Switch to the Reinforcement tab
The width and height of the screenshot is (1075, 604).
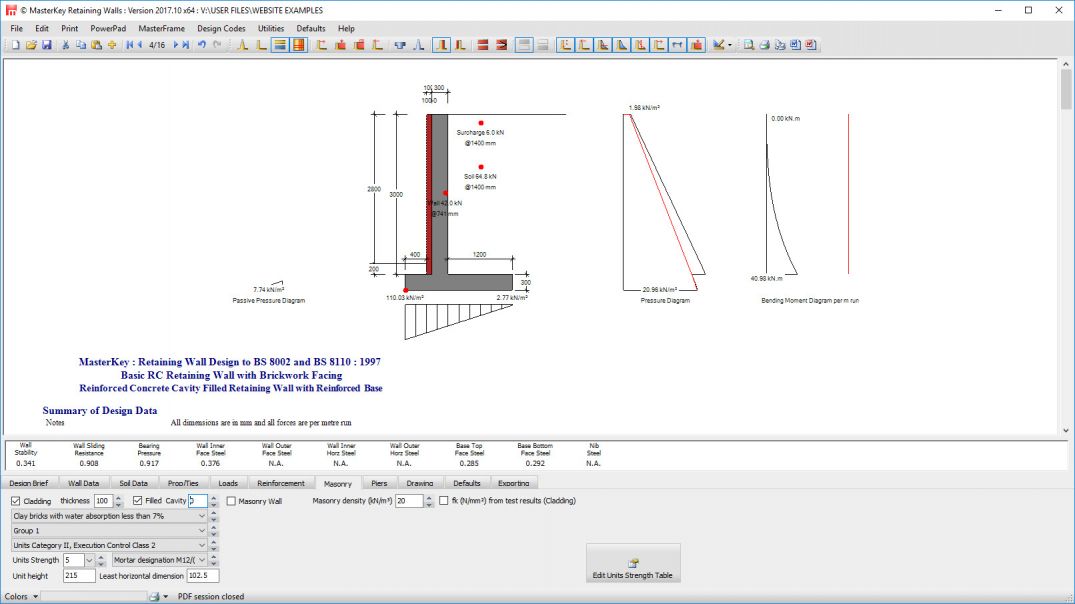[x=280, y=483]
